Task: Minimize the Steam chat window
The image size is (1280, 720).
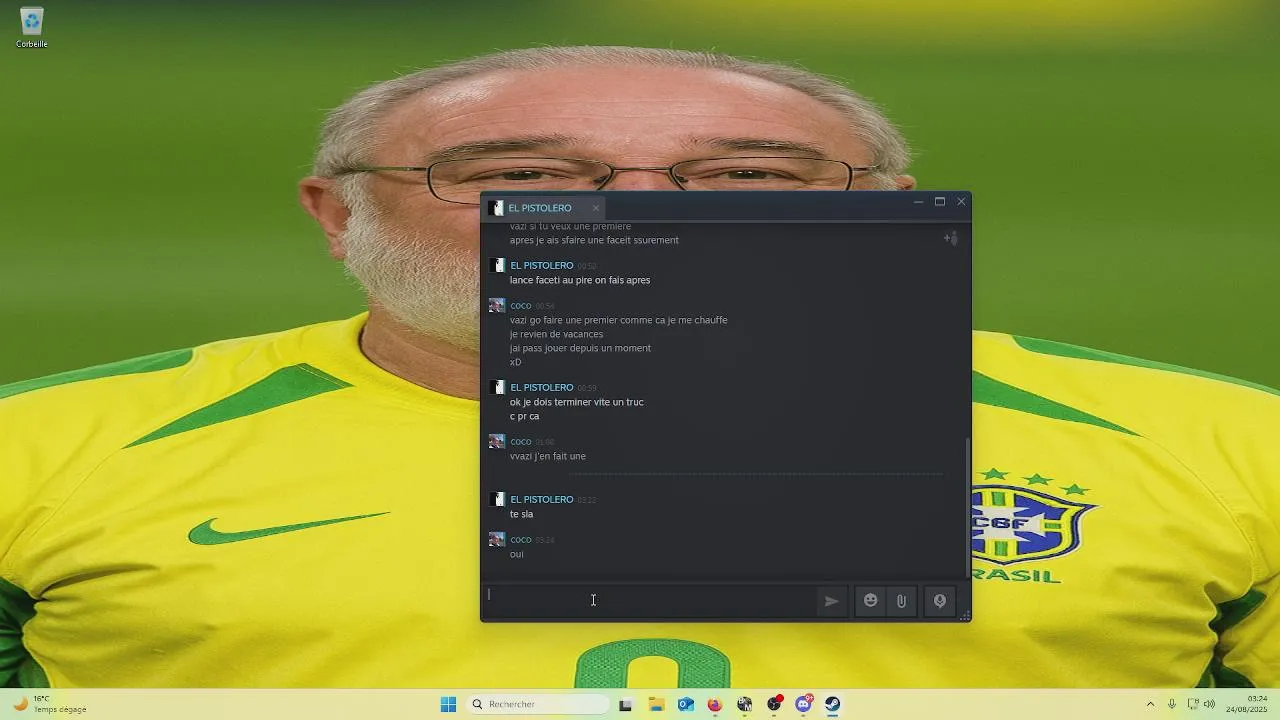Action: pos(918,202)
